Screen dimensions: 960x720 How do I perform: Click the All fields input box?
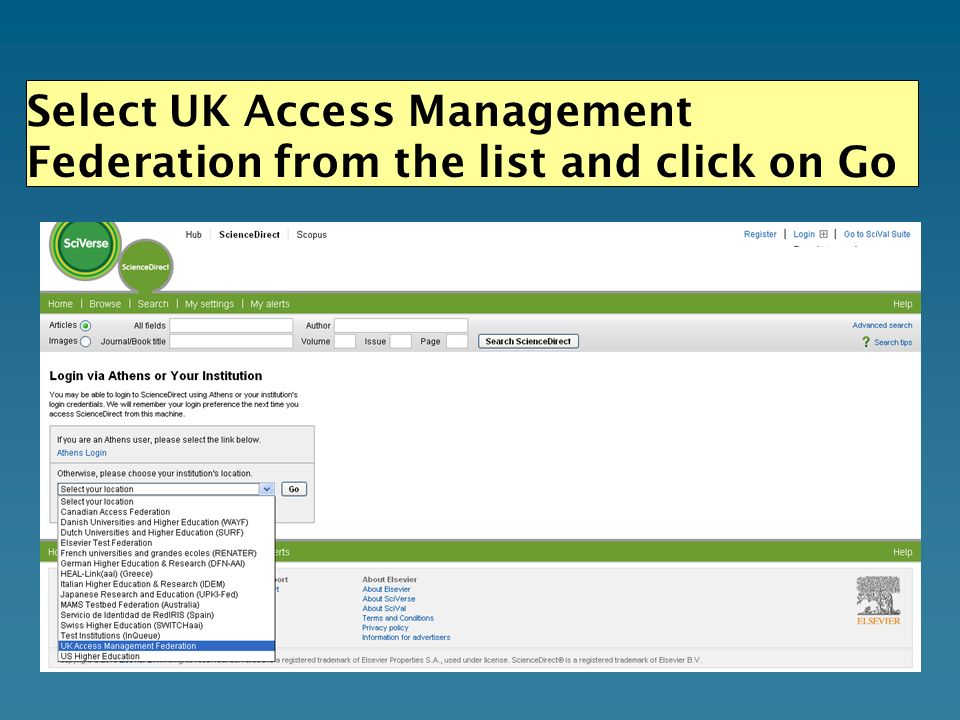click(231, 325)
